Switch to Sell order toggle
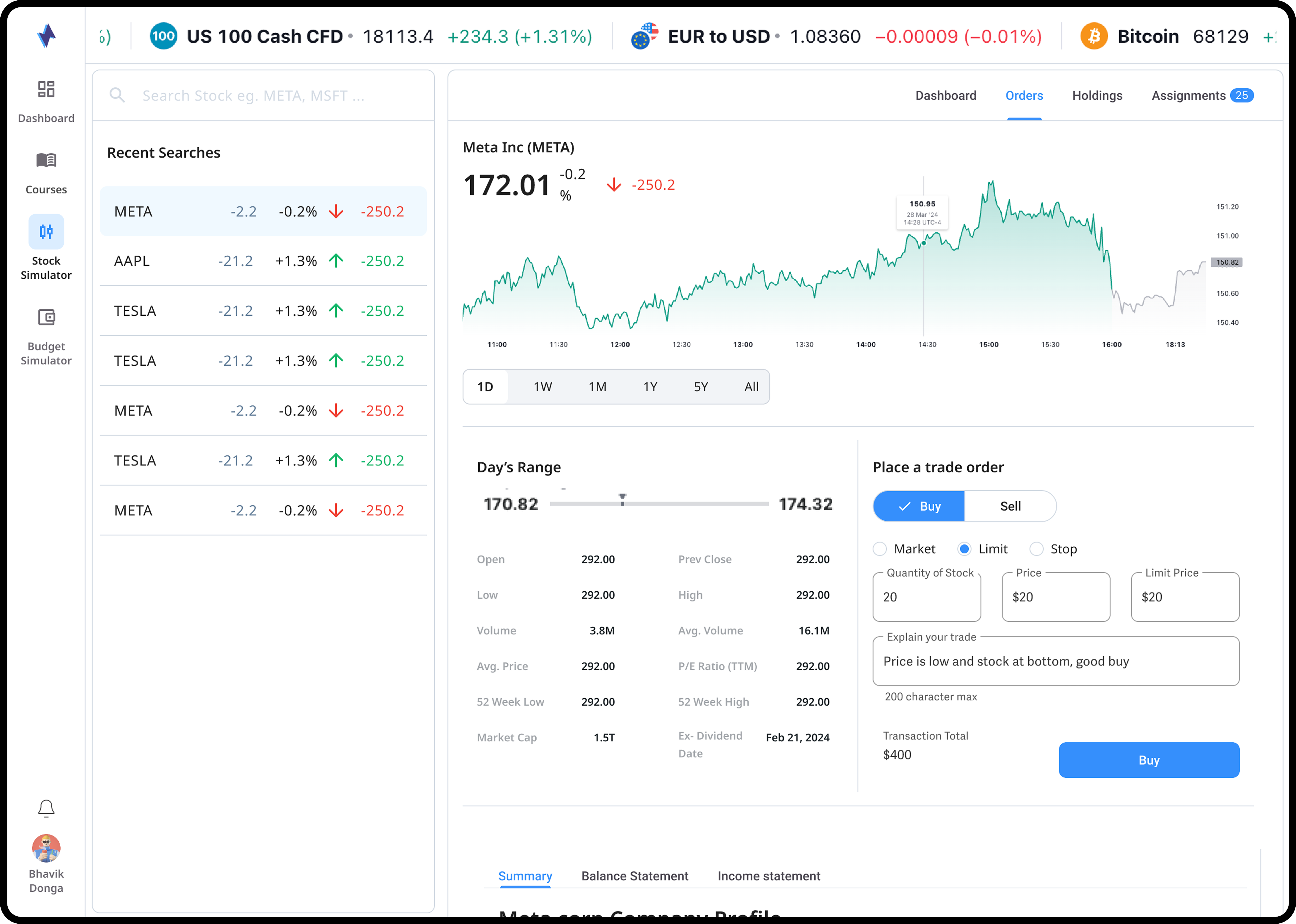The height and width of the screenshot is (924, 1296). click(1010, 506)
